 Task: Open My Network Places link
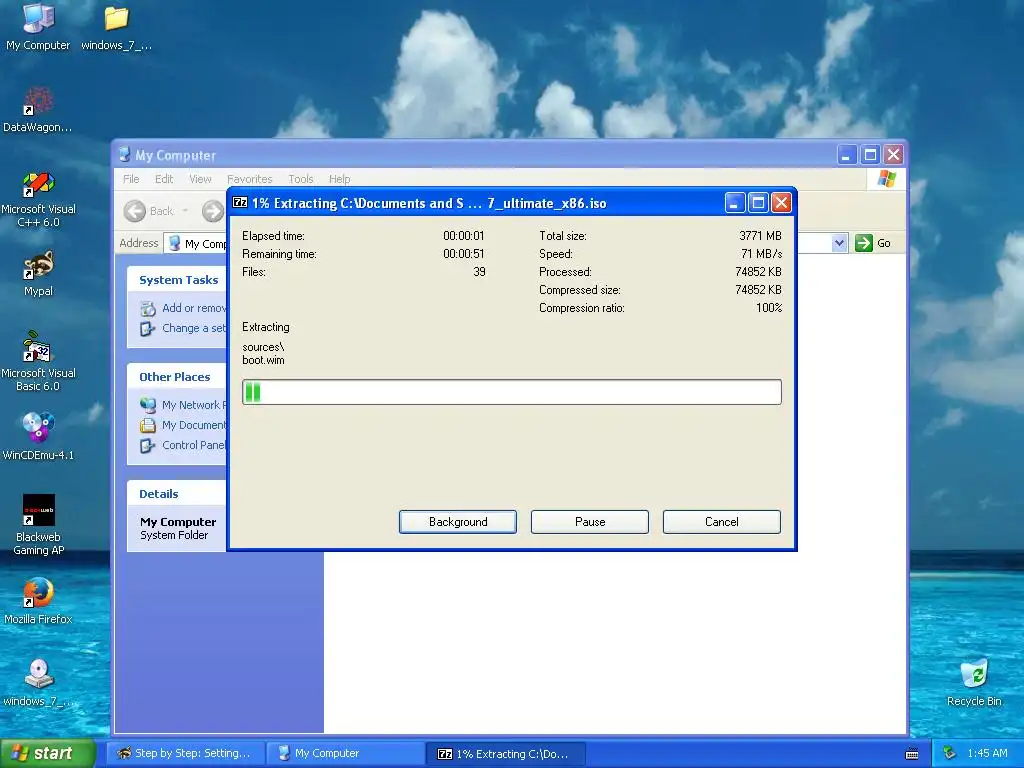coord(194,405)
